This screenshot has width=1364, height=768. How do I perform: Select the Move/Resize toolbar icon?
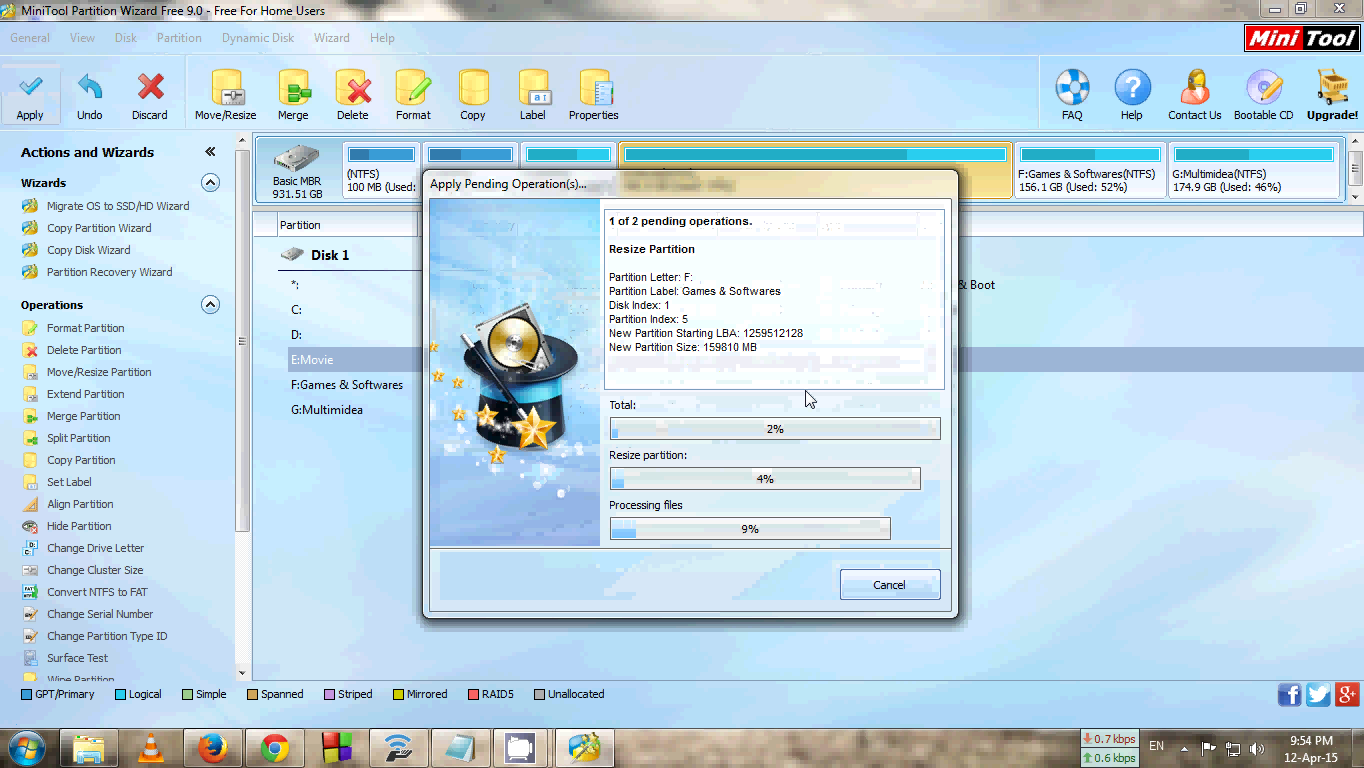click(x=226, y=89)
